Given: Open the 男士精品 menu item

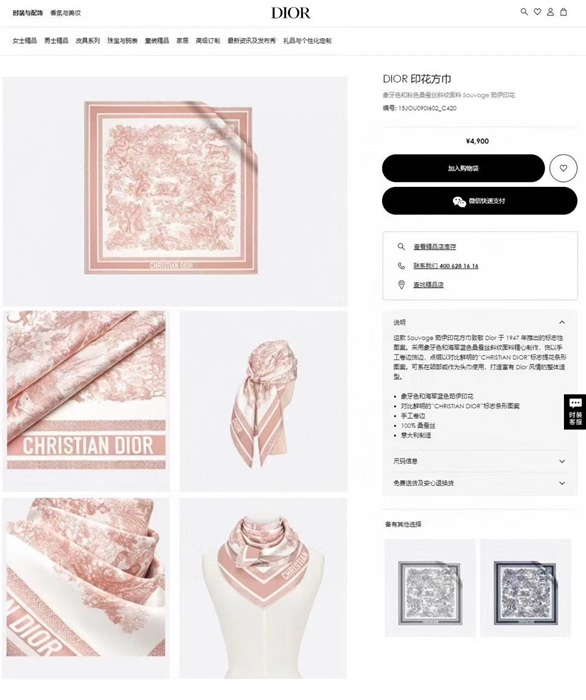Looking at the screenshot, I should [x=56, y=41].
